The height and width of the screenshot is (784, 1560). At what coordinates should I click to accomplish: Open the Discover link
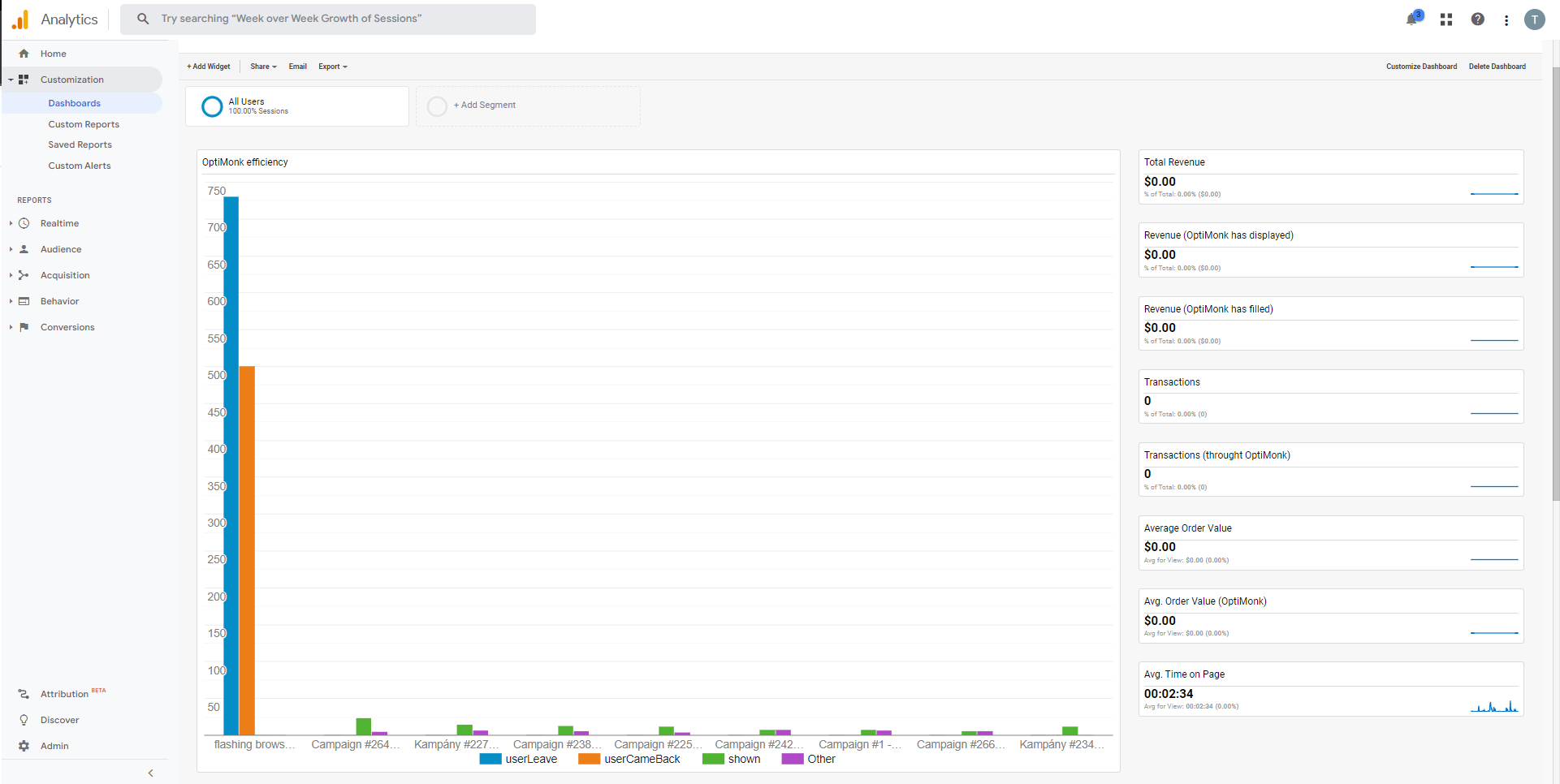click(60, 720)
